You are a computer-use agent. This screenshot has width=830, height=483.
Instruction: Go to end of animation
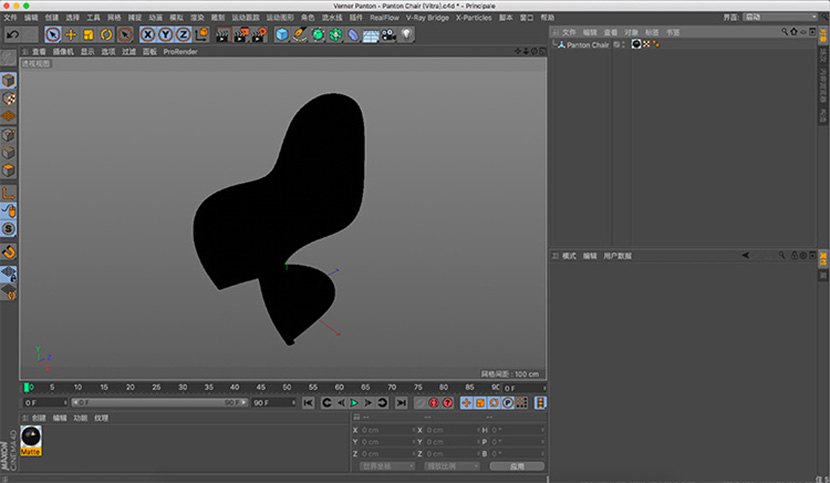tap(401, 403)
